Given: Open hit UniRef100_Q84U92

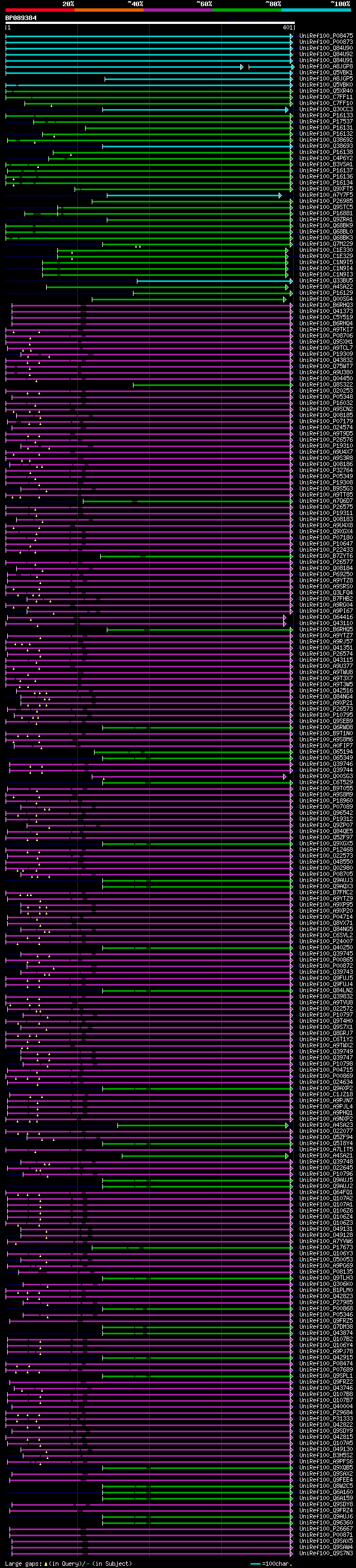Looking at the screenshot, I should tap(326, 54).
